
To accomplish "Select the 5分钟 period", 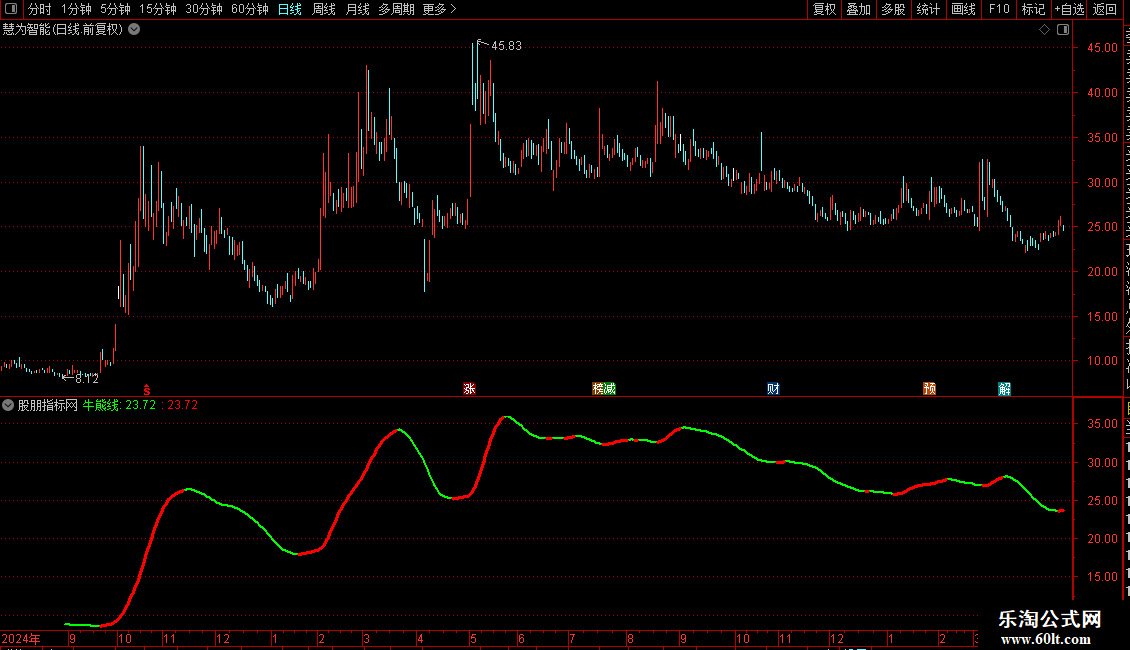I will tap(115, 9).
